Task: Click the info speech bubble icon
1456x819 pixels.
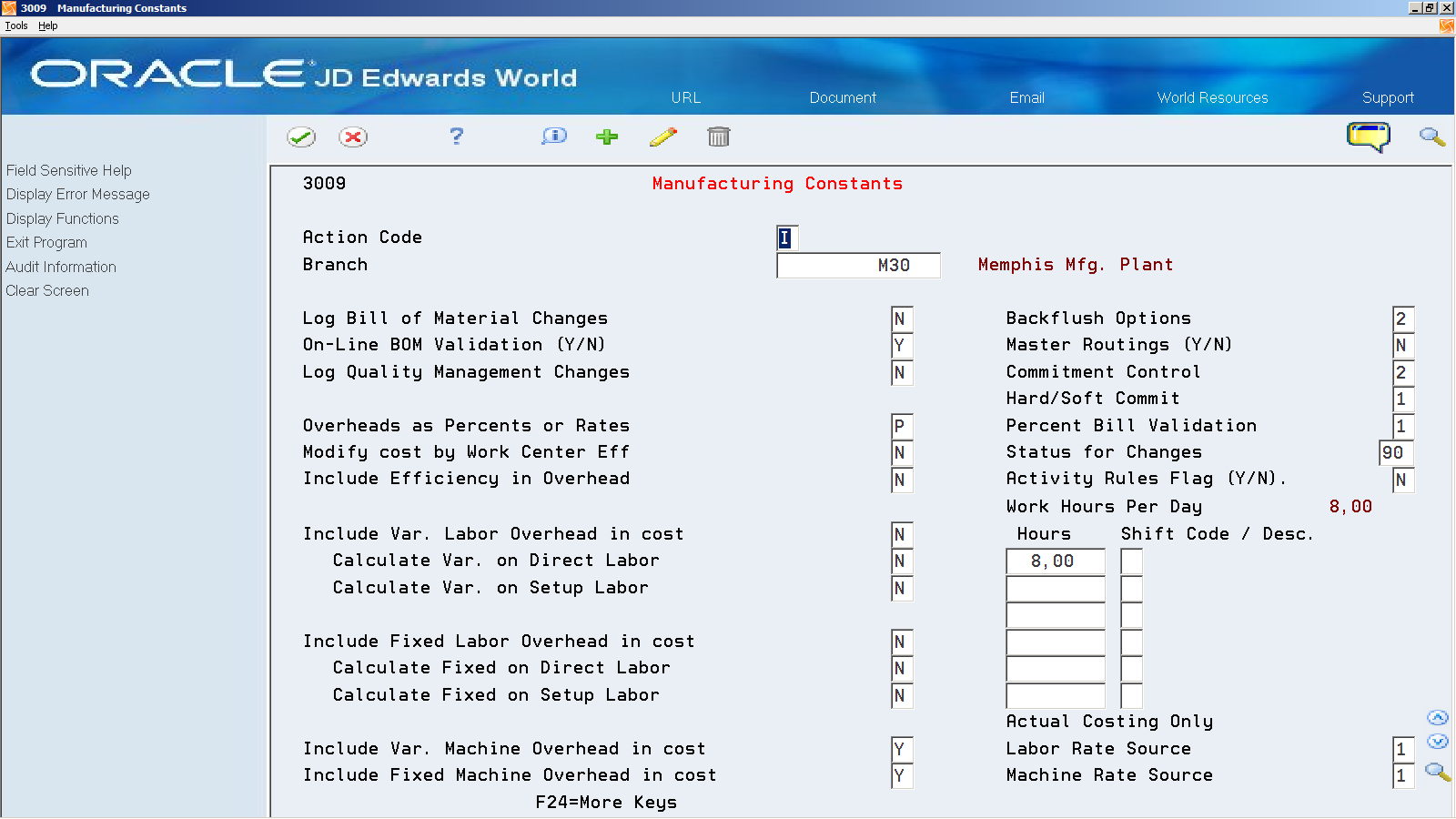Action: tap(554, 136)
